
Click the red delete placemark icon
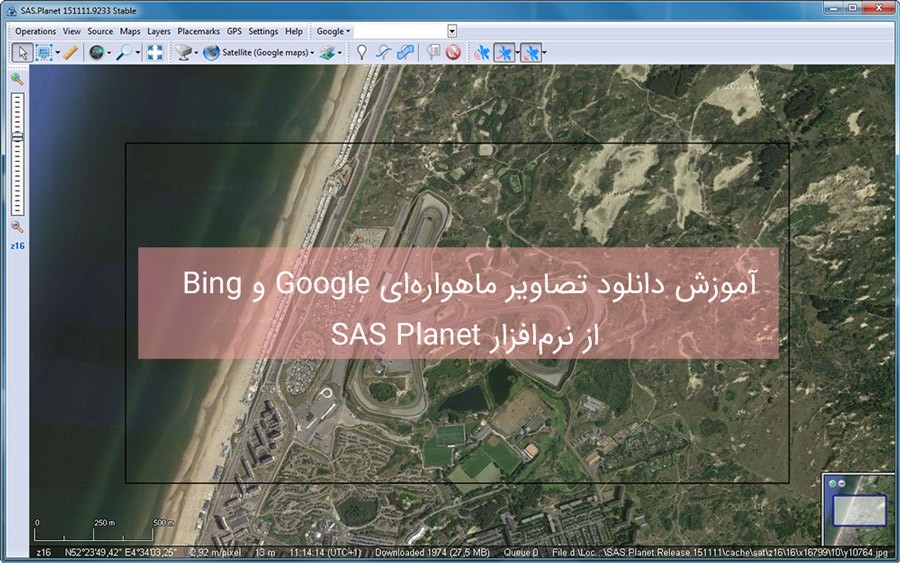[453, 52]
